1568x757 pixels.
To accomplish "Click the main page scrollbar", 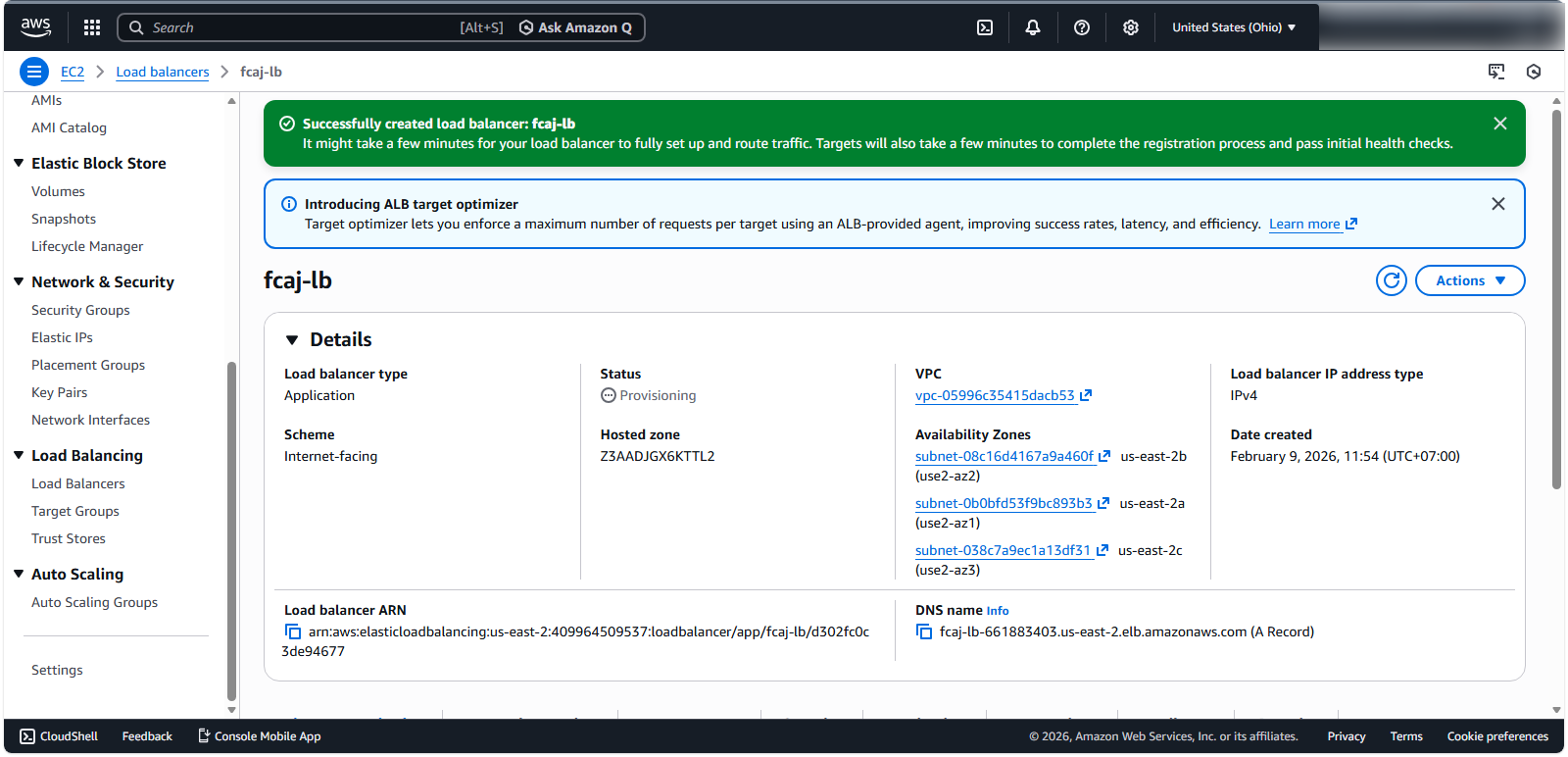I will pyautogui.click(x=1556, y=300).
